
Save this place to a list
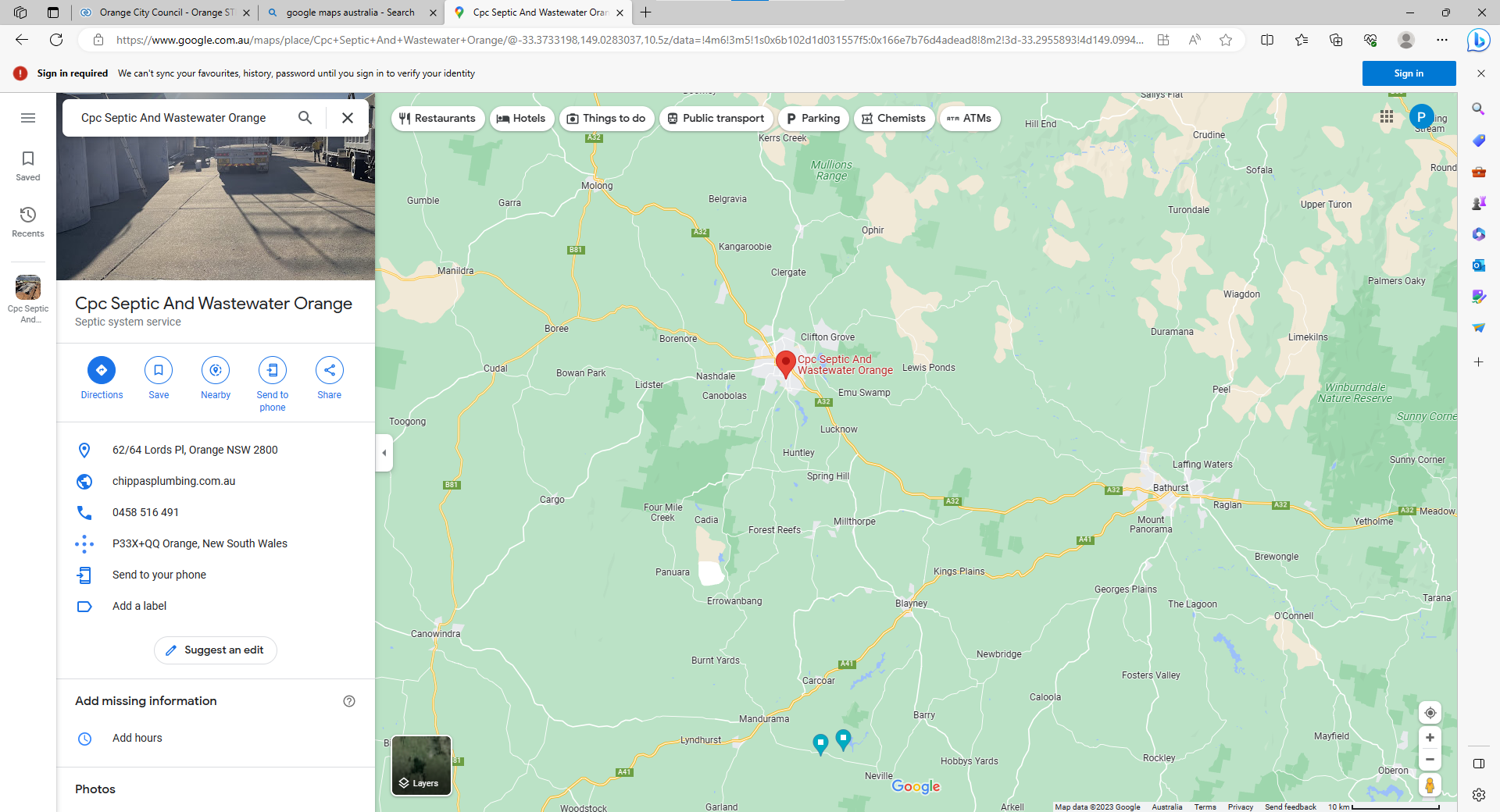[159, 378]
